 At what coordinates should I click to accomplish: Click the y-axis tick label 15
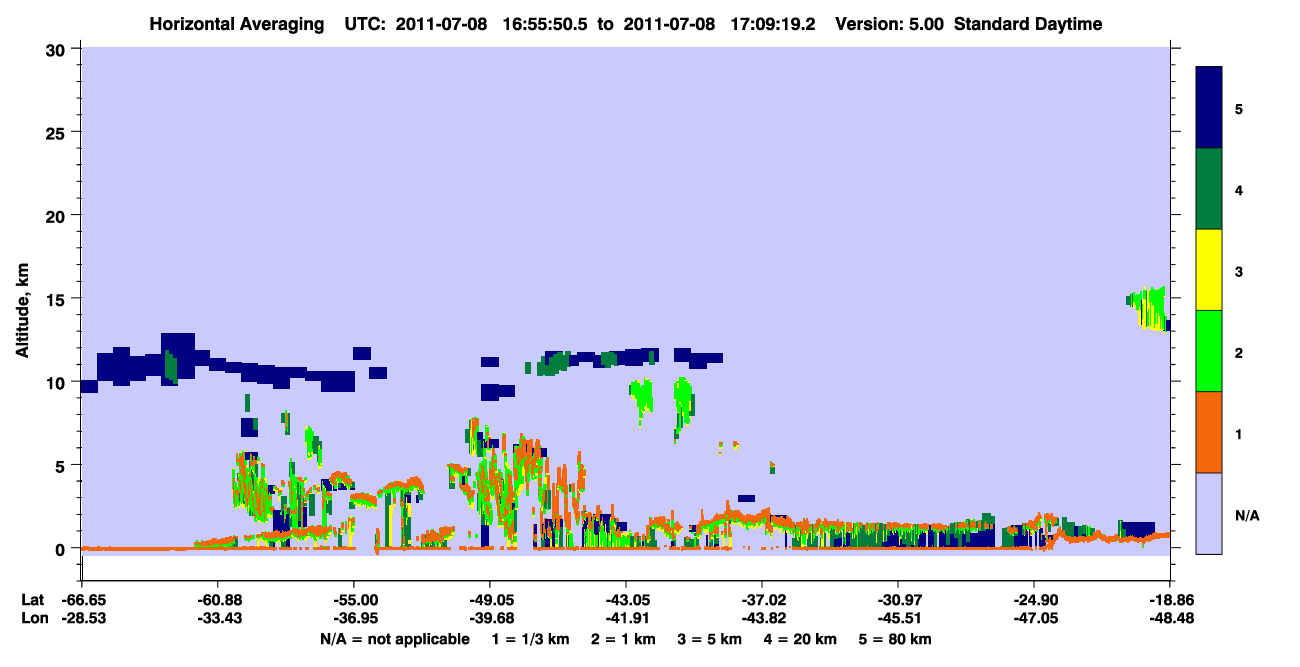click(x=58, y=299)
